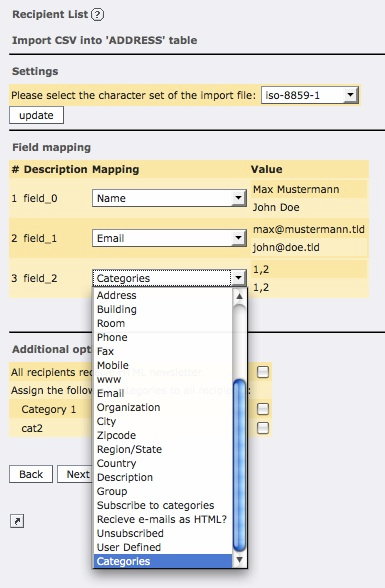Image resolution: width=385 pixels, height=588 pixels.
Task: Open the character set iso-8859-1 dropdown
Action: (310, 95)
